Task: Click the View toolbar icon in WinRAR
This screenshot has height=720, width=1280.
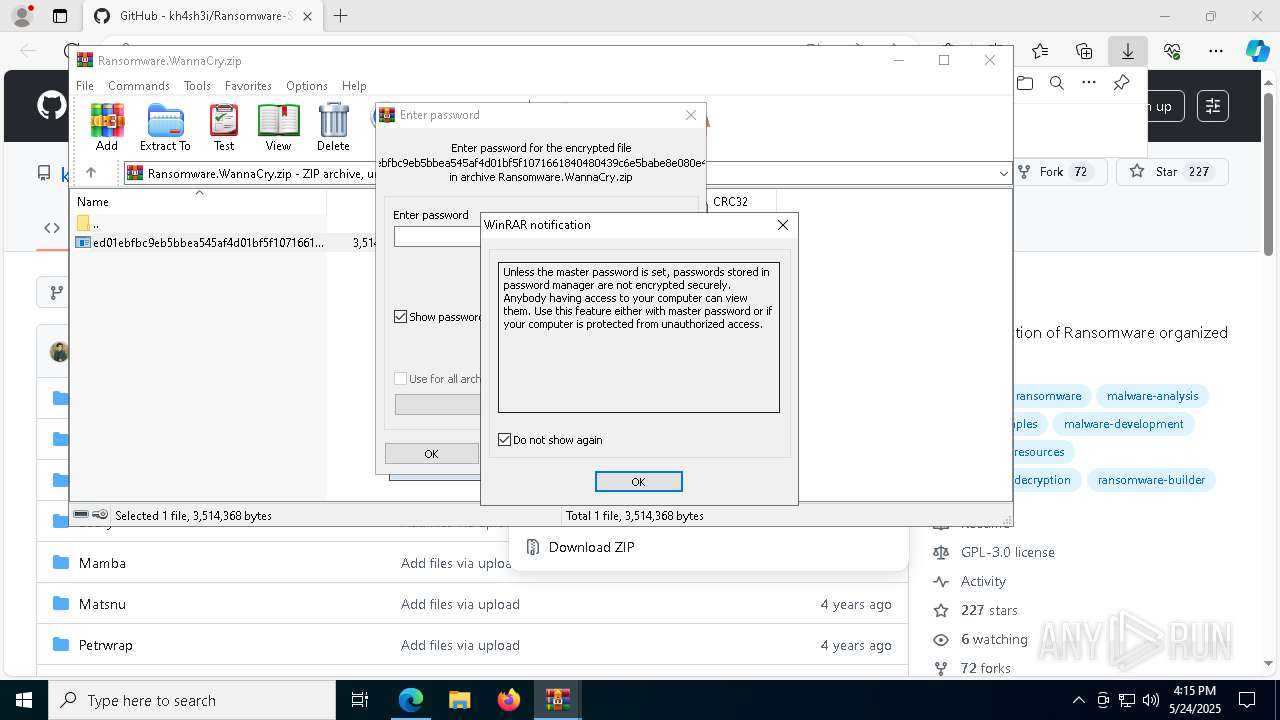Action: click(278, 127)
